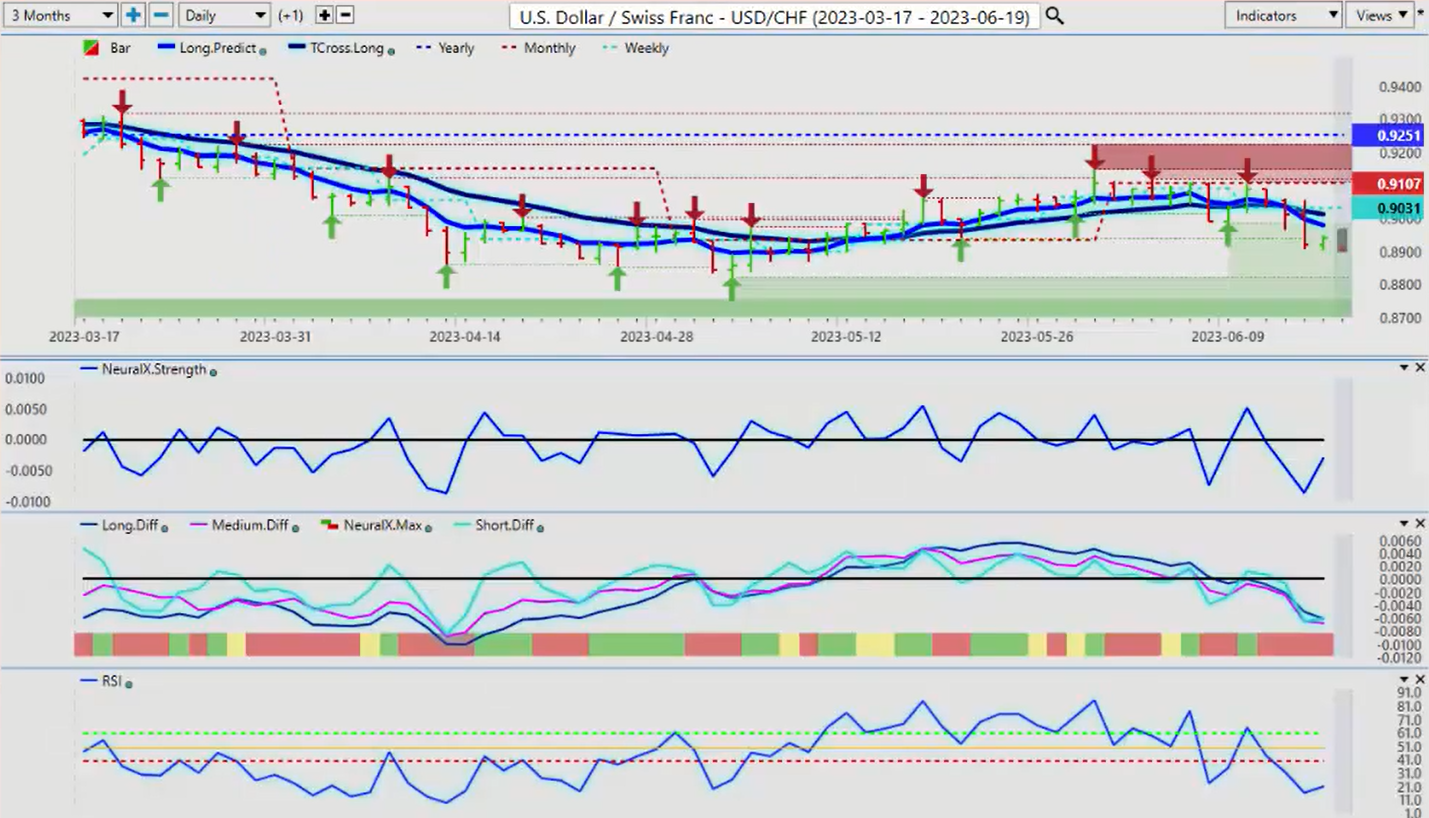The image size is (1429, 818).
Task: Click the 2023-06-09 date axis label
Action: click(1227, 337)
